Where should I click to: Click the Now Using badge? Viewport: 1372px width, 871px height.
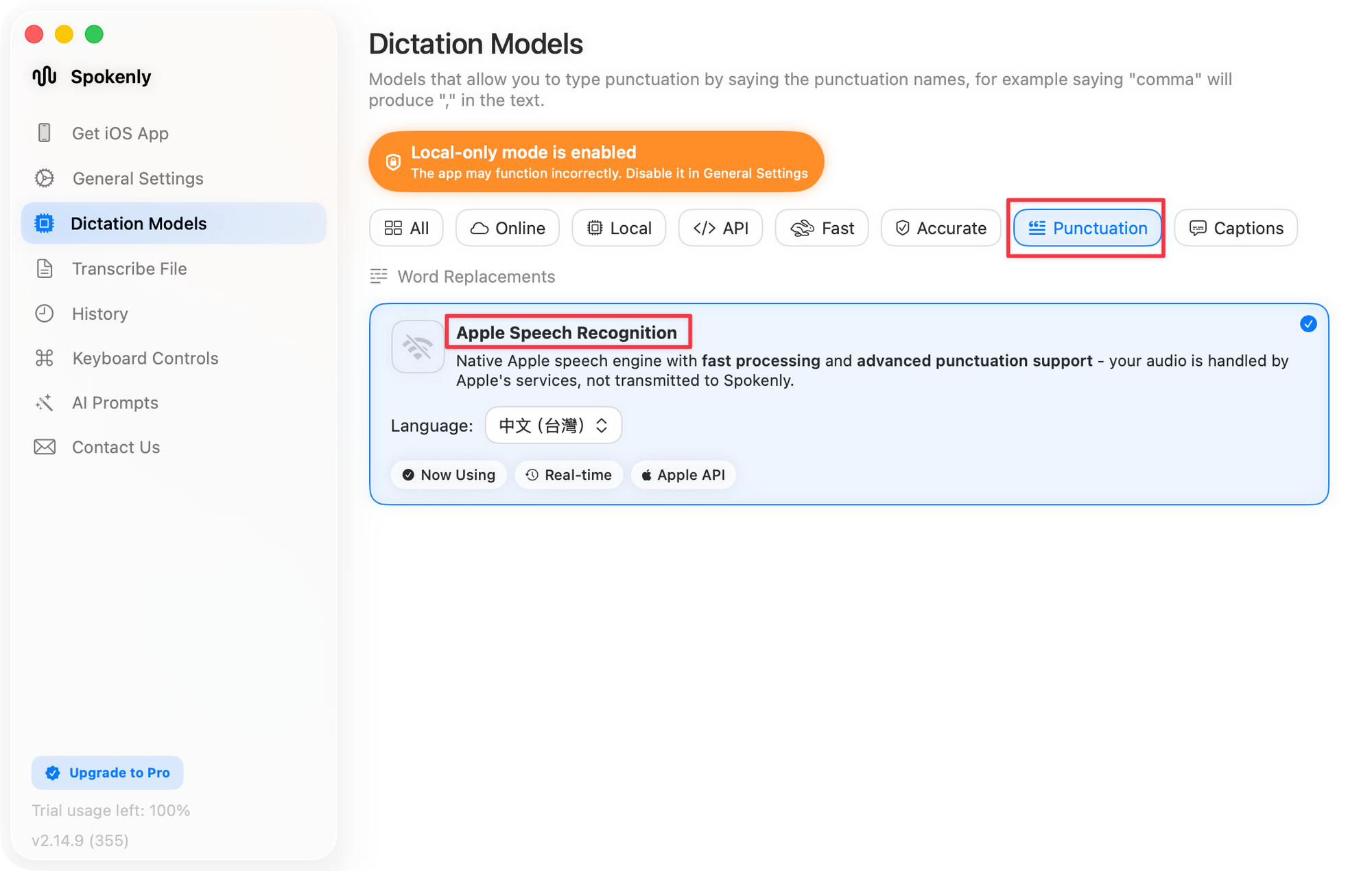[x=448, y=474]
